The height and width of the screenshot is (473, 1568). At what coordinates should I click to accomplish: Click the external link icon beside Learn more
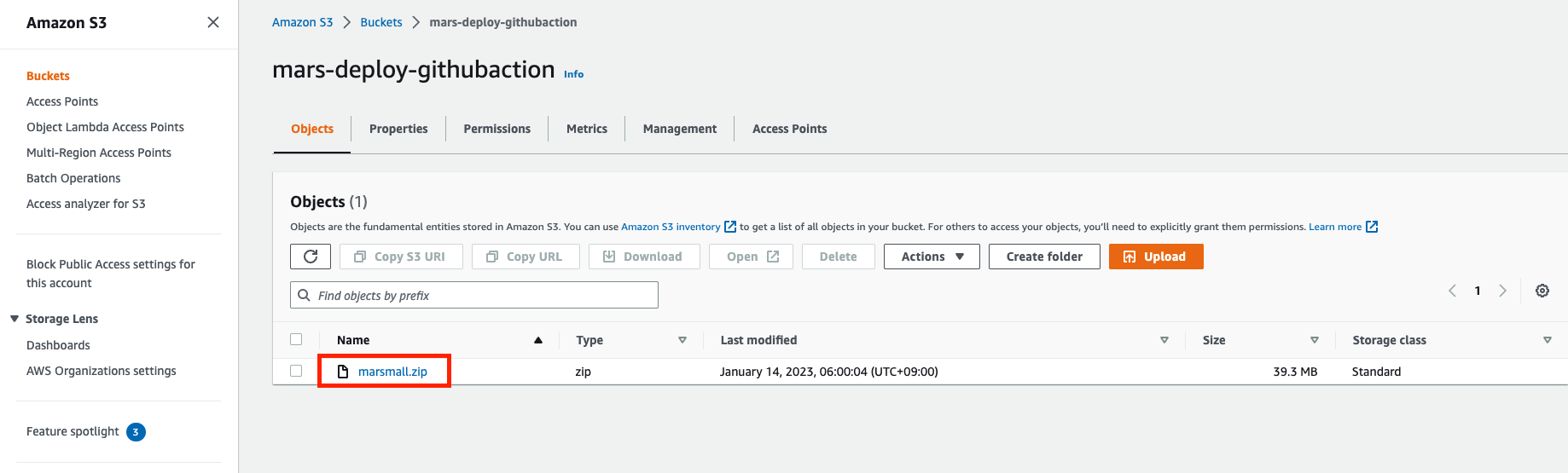tap(1372, 227)
